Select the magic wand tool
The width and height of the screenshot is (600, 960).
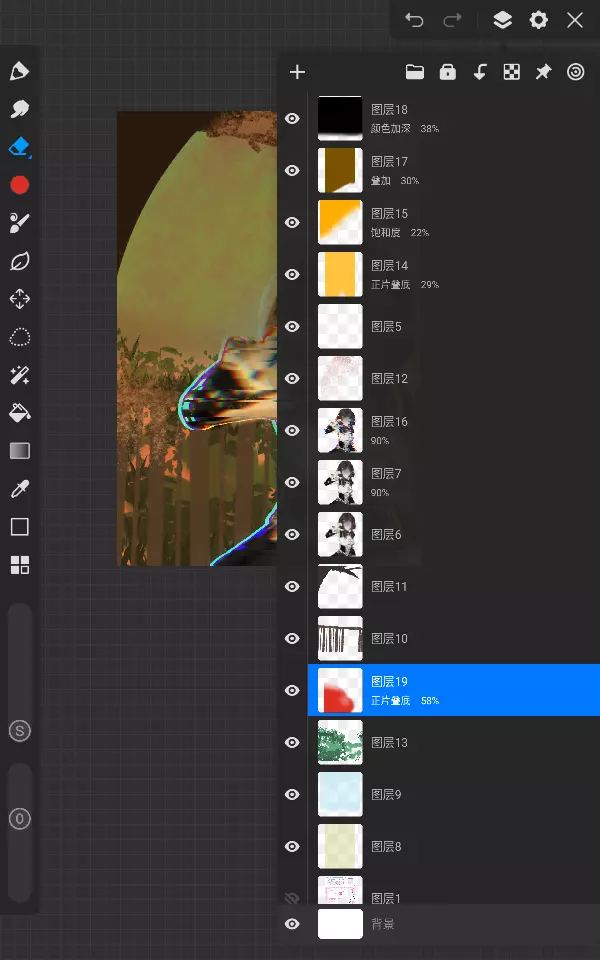click(20, 375)
